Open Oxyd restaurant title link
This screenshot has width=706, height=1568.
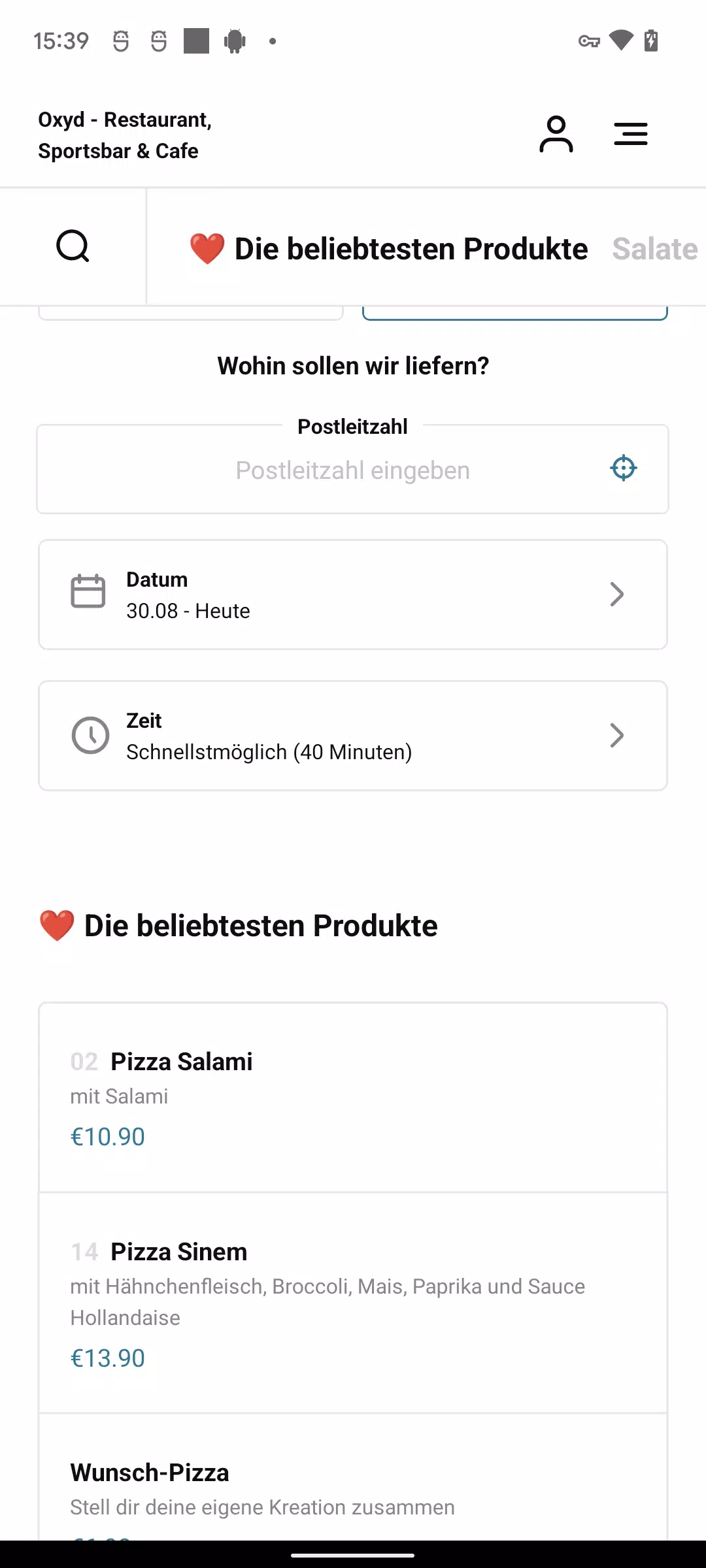point(125,135)
